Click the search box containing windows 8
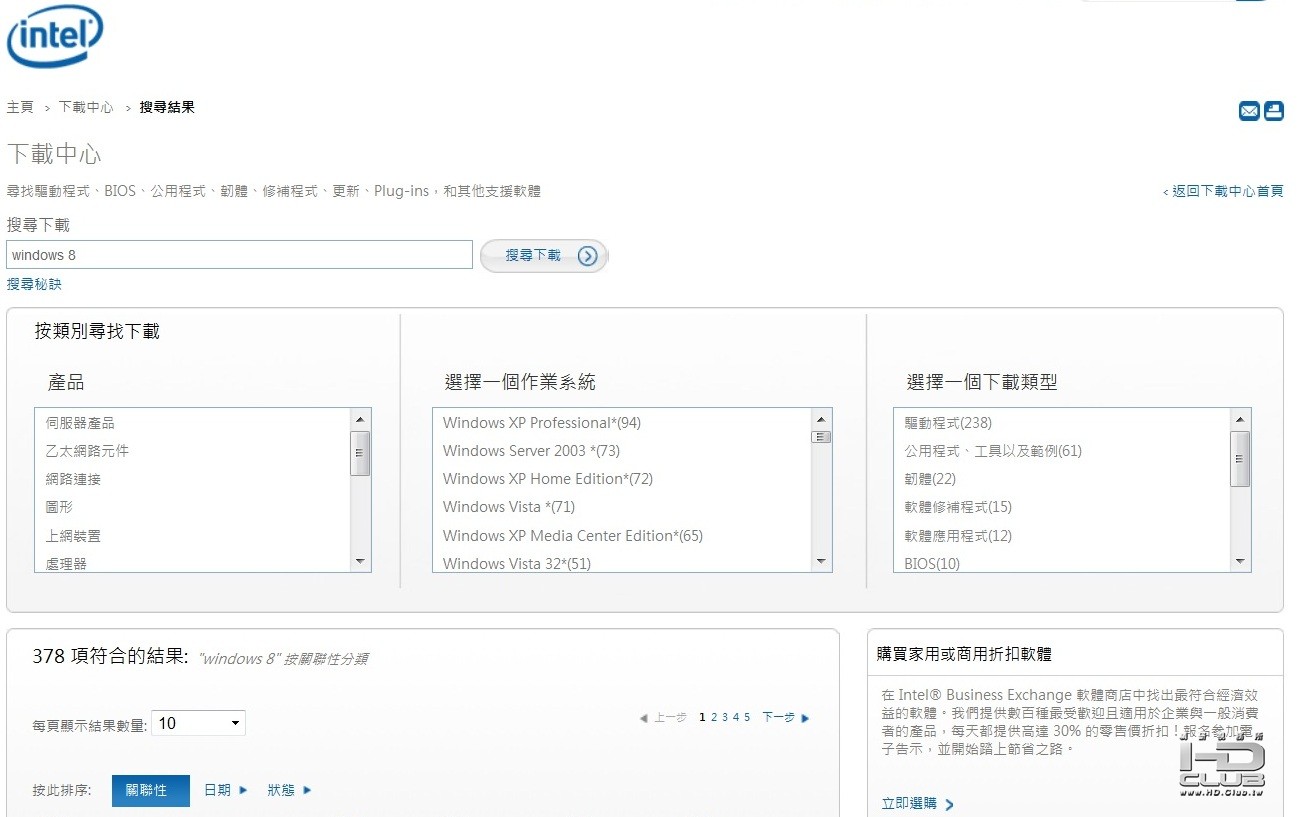This screenshot has width=1316, height=817. pyautogui.click(x=240, y=255)
